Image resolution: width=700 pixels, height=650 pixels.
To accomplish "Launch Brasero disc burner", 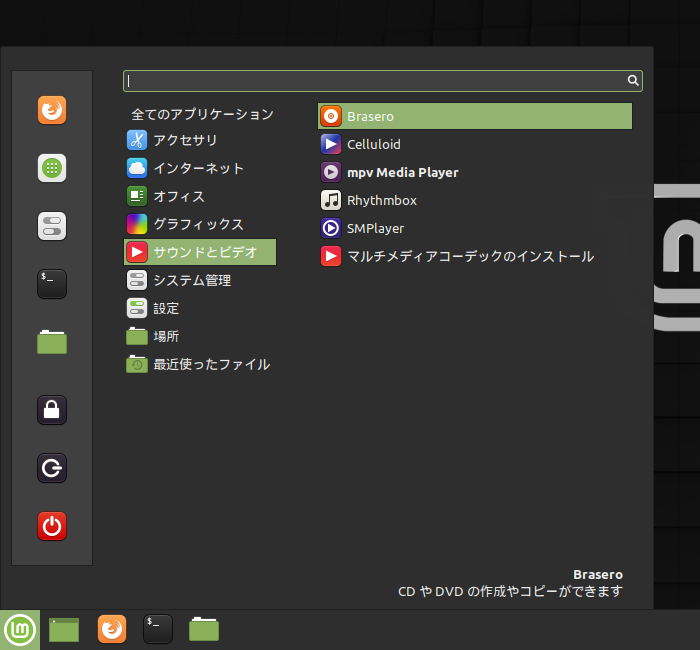I will pos(475,116).
